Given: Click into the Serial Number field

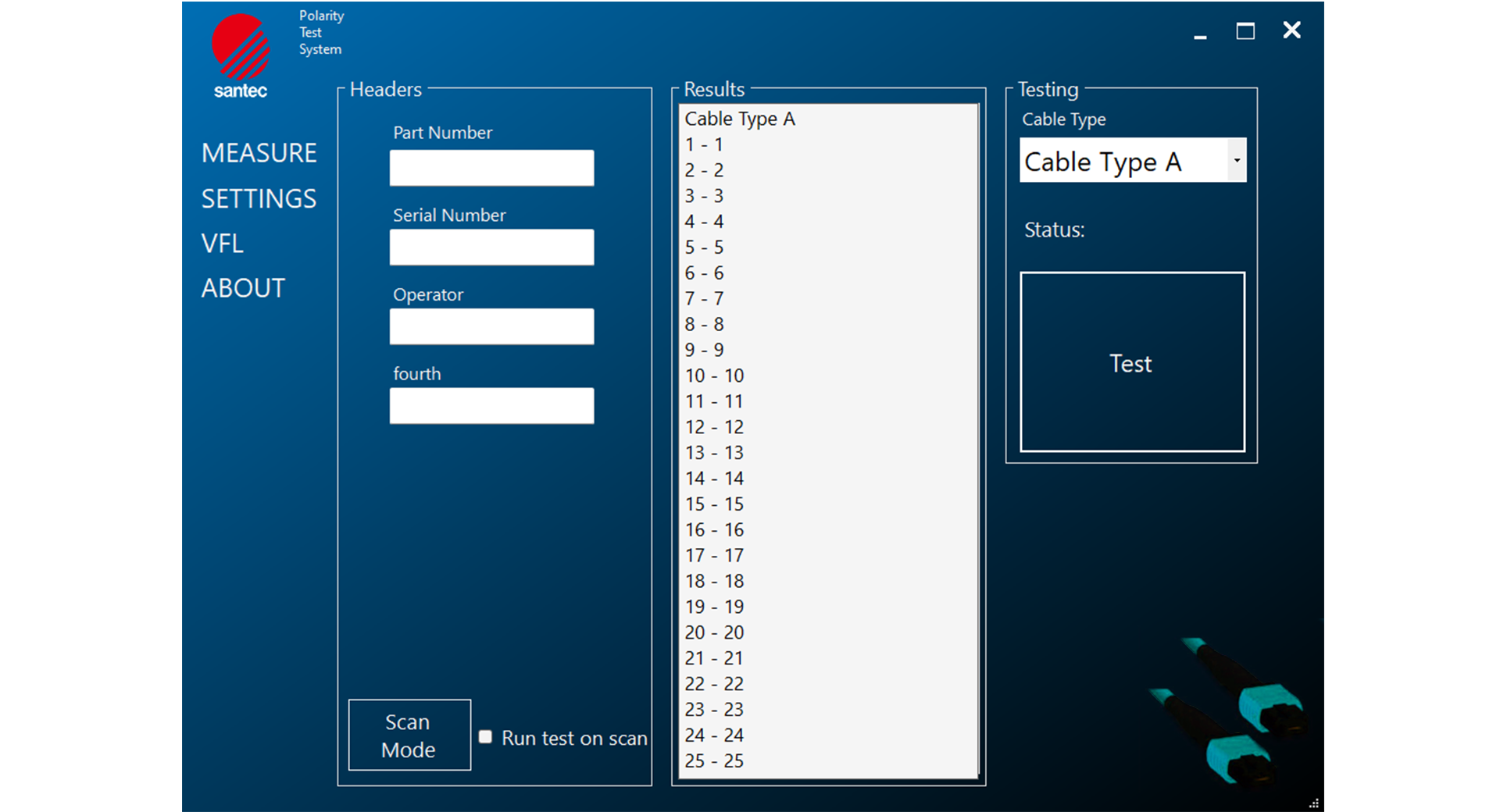Looking at the screenshot, I should [x=491, y=248].
